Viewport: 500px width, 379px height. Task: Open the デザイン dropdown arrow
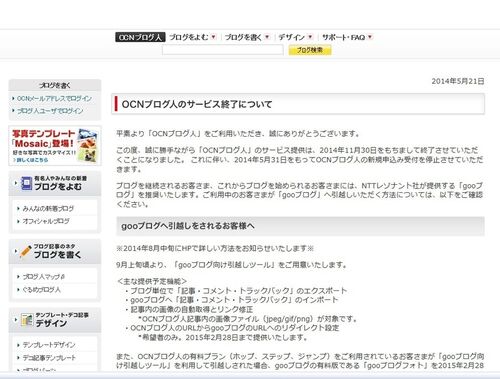coord(310,37)
